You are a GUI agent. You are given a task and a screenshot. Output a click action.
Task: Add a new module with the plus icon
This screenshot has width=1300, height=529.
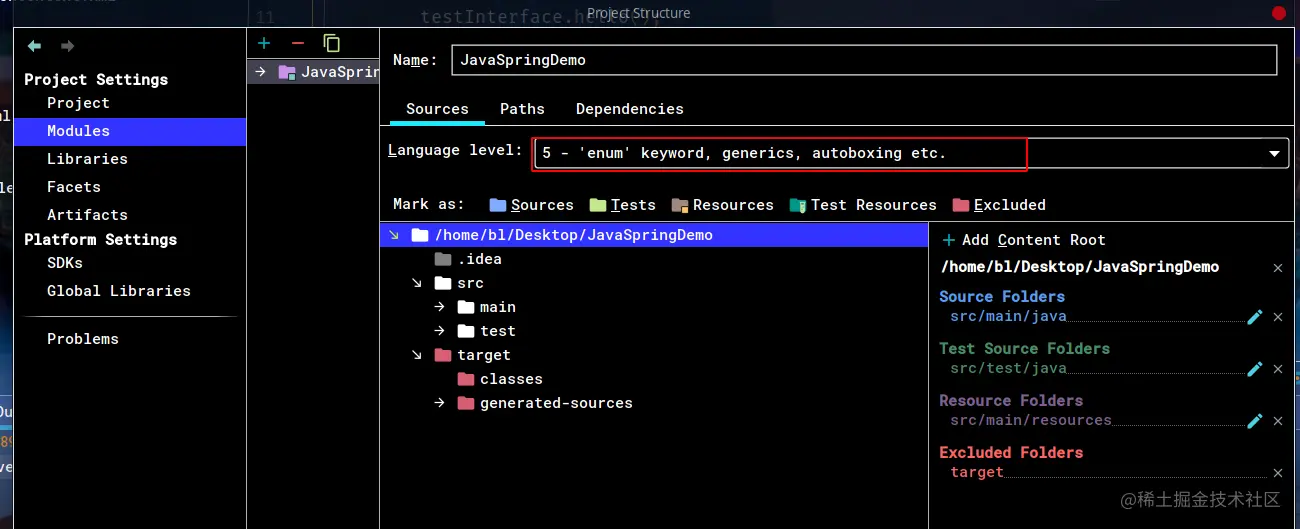click(x=264, y=43)
